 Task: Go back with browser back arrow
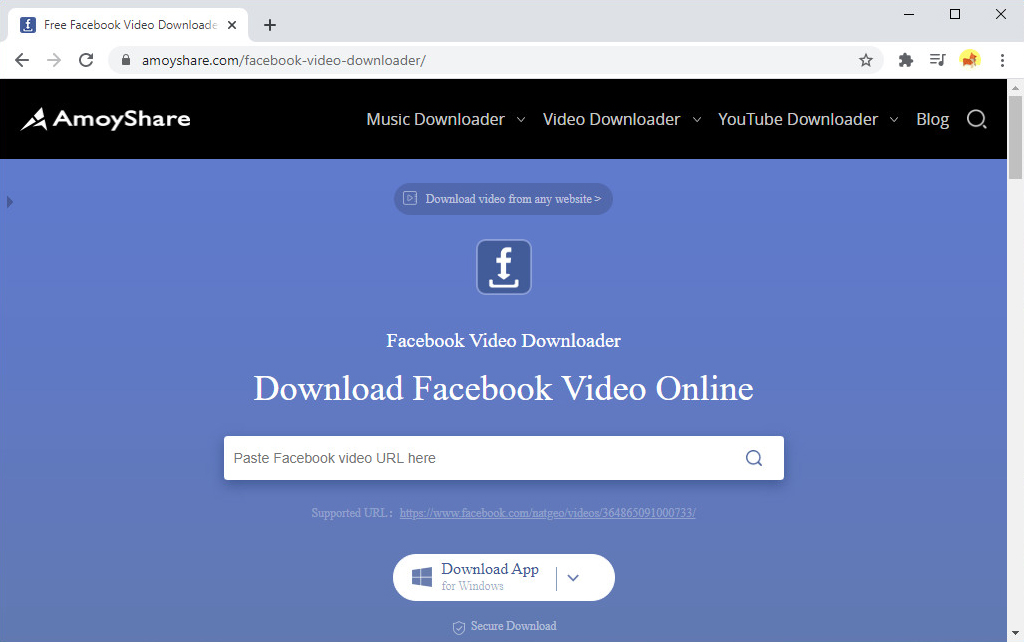pyautogui.click(x=22, y=60)
